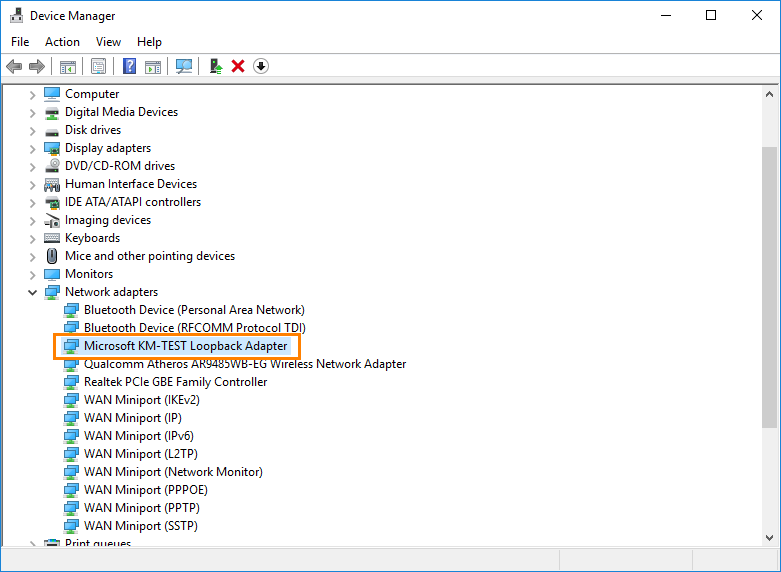Open the Action menu
The image size is (781, 572).
tap(62, 42)
